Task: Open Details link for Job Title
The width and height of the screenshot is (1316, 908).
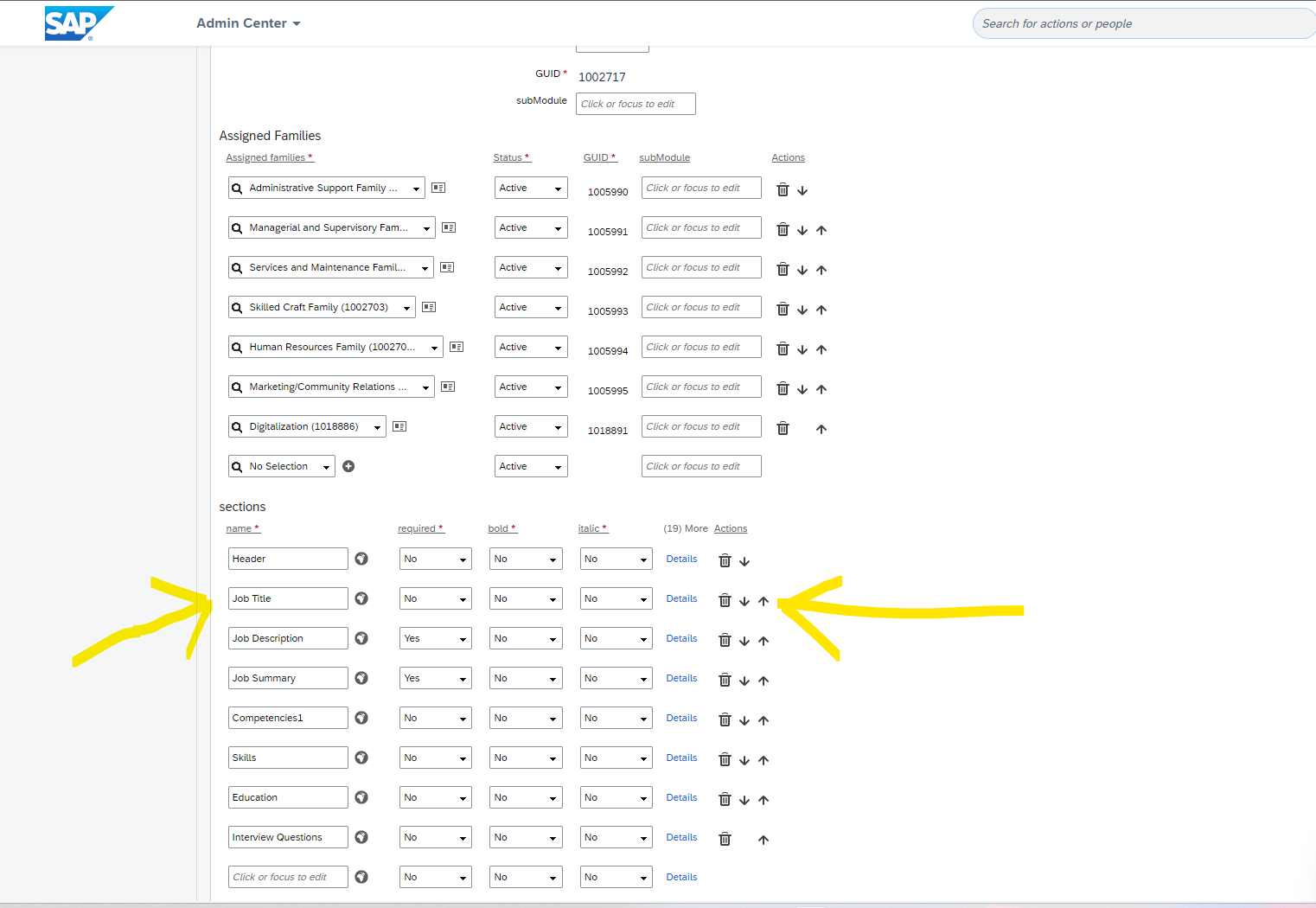Action: point(681,598)
